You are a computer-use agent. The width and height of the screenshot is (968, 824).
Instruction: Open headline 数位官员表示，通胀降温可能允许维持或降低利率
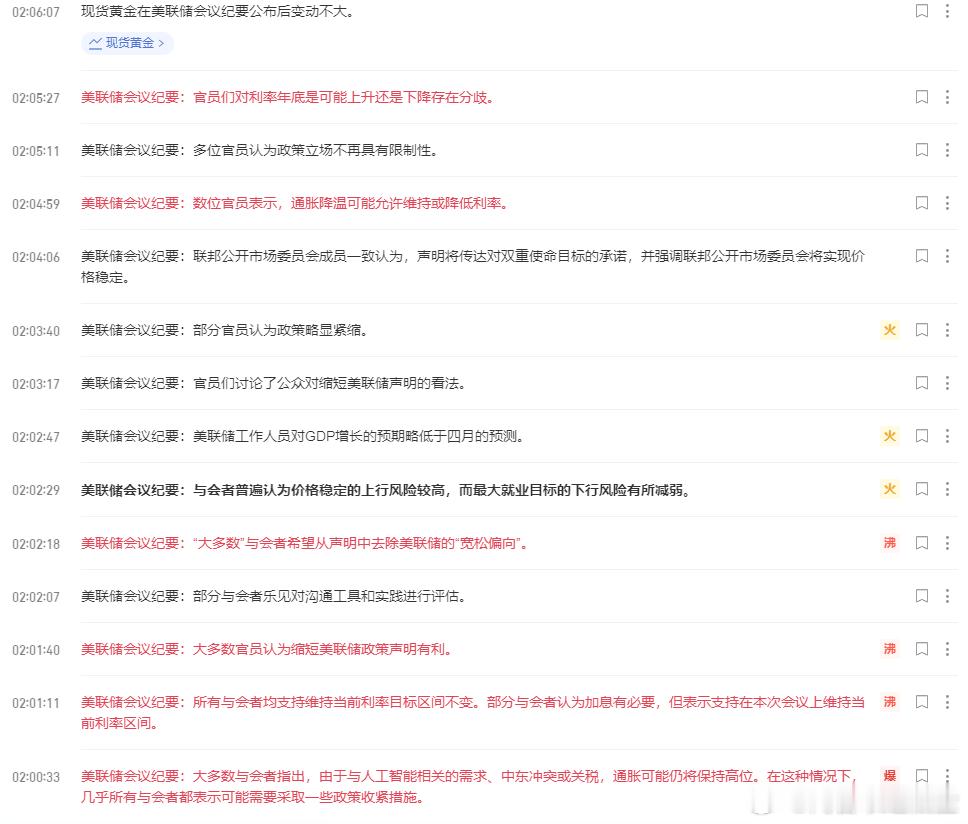coord(296,204)
